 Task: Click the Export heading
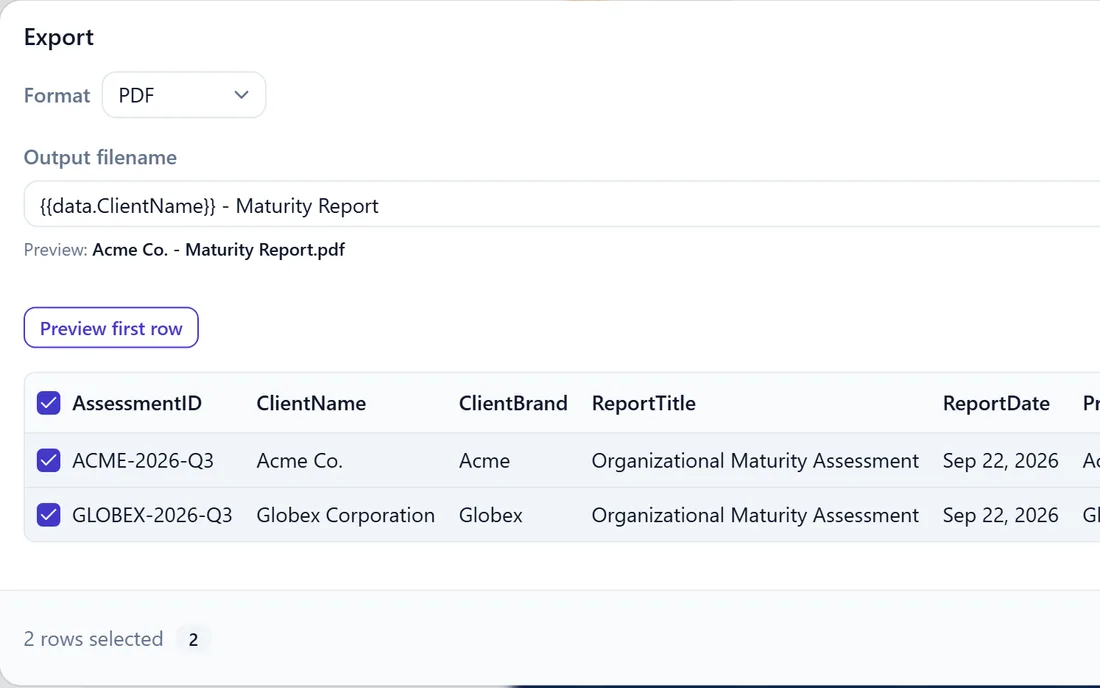pos(58,37)
